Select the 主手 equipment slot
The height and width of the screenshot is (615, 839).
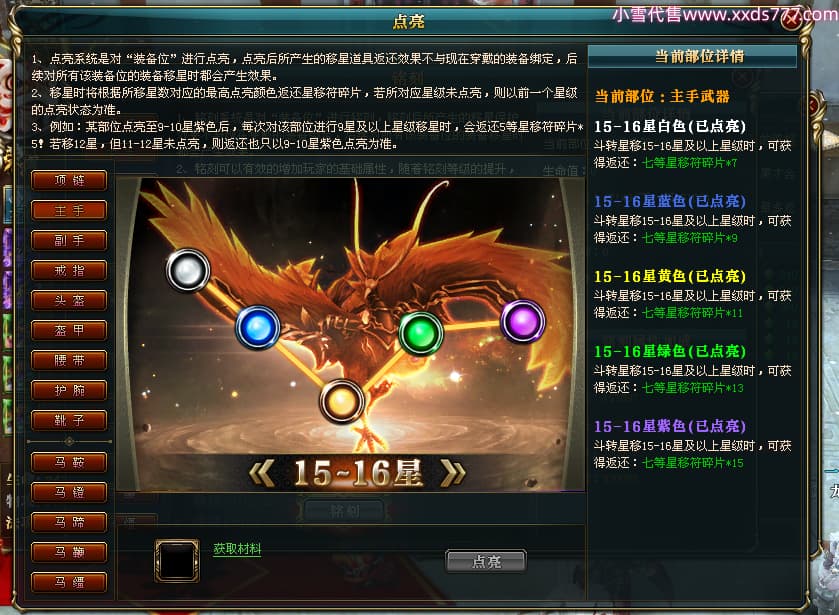(69, 210)
